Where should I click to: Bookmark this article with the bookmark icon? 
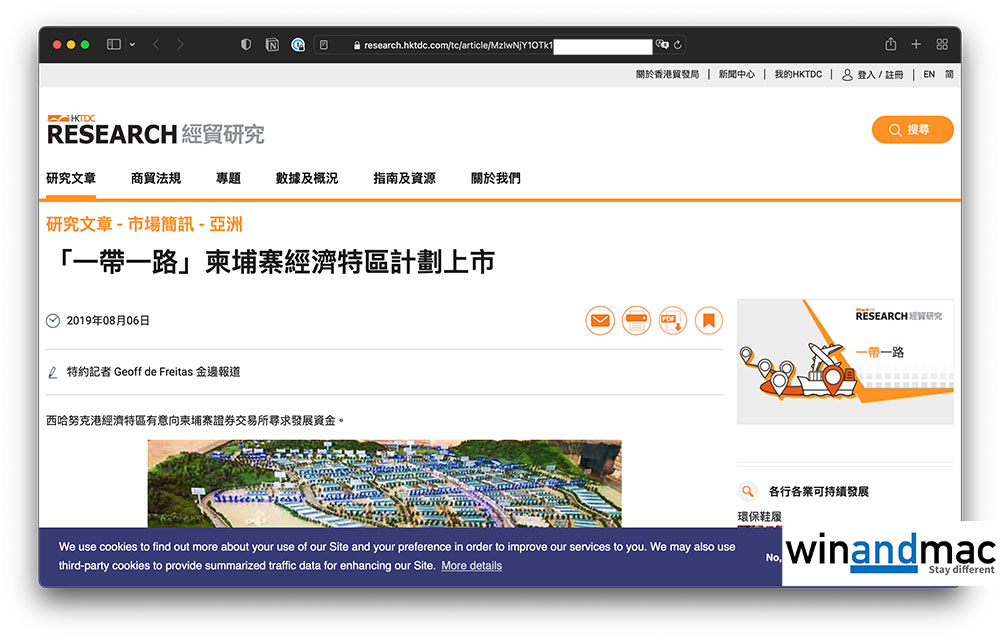click(x=708, y=321)
